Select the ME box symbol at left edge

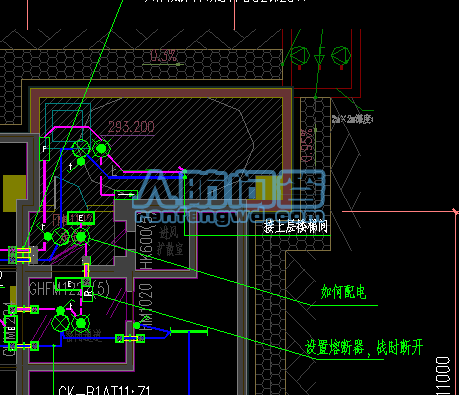11,328
